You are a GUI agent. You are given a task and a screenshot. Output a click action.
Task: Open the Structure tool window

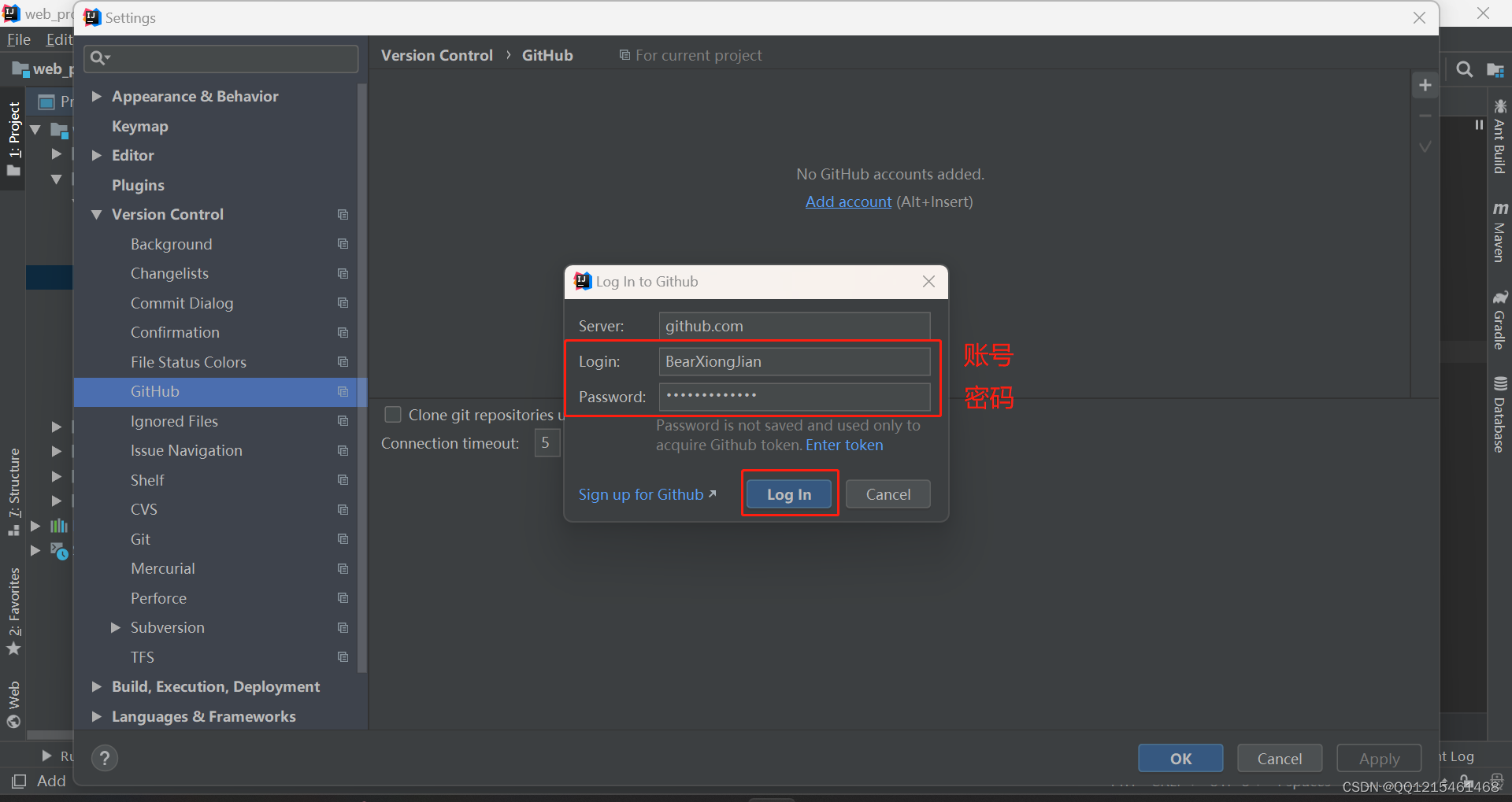pos(14,492)
